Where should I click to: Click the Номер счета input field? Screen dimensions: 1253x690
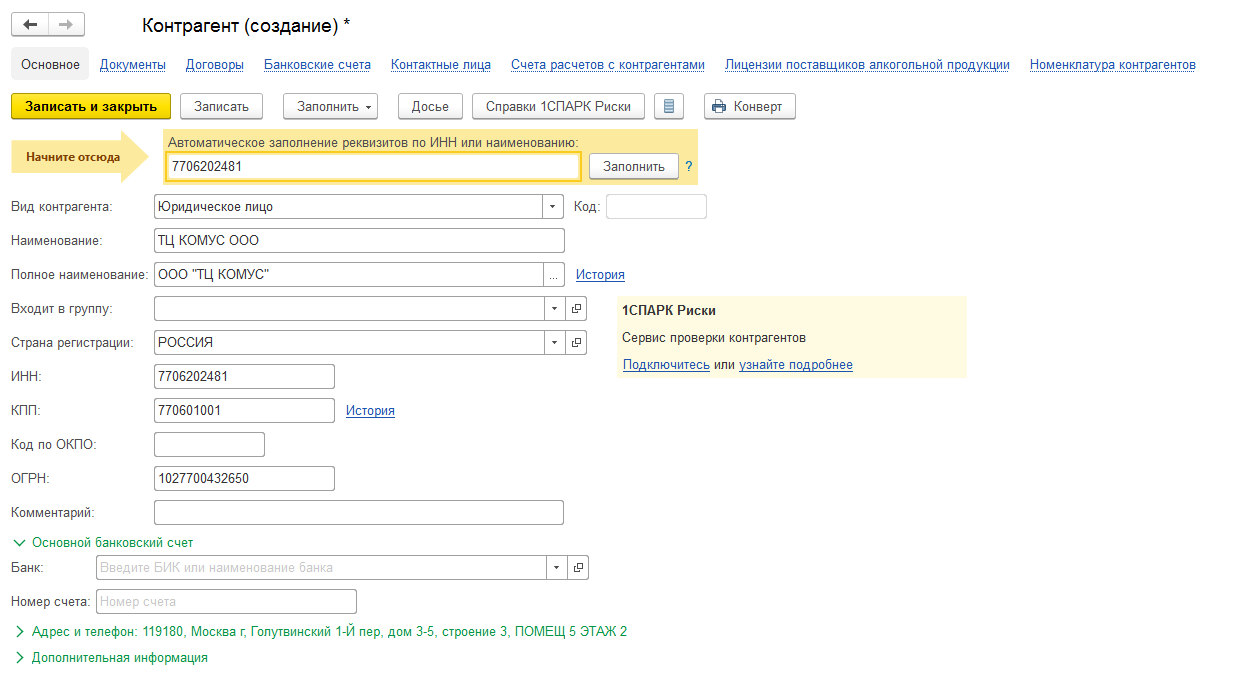(226, 602)
